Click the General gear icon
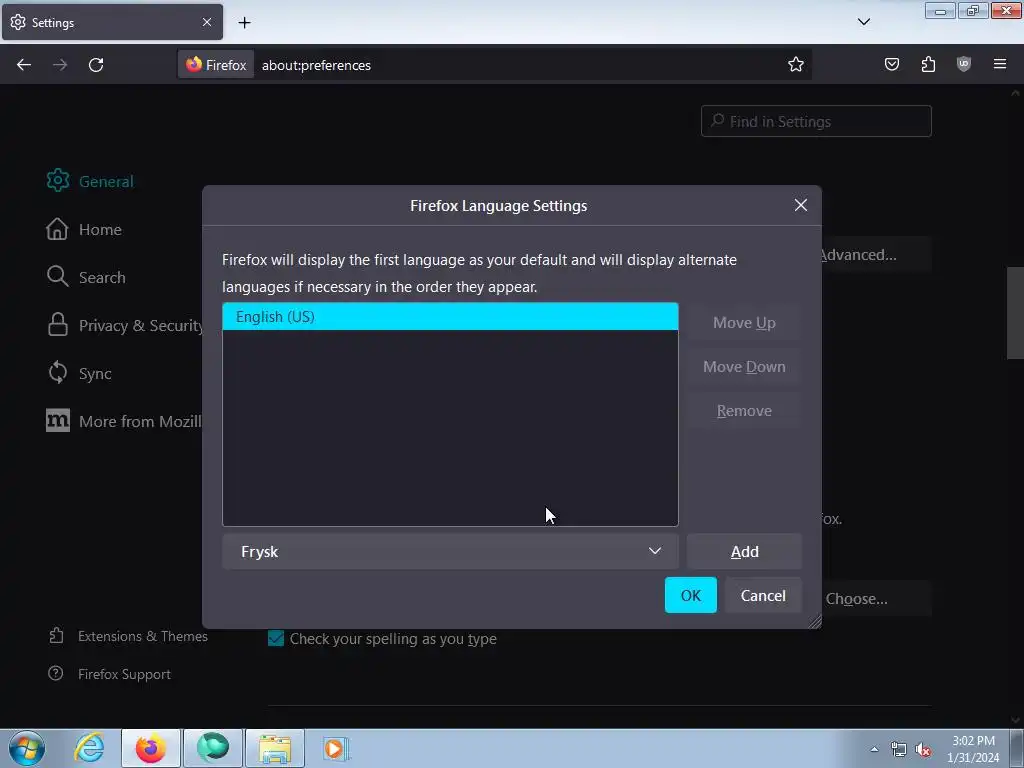1024x768 pixels. coord(57,180)
